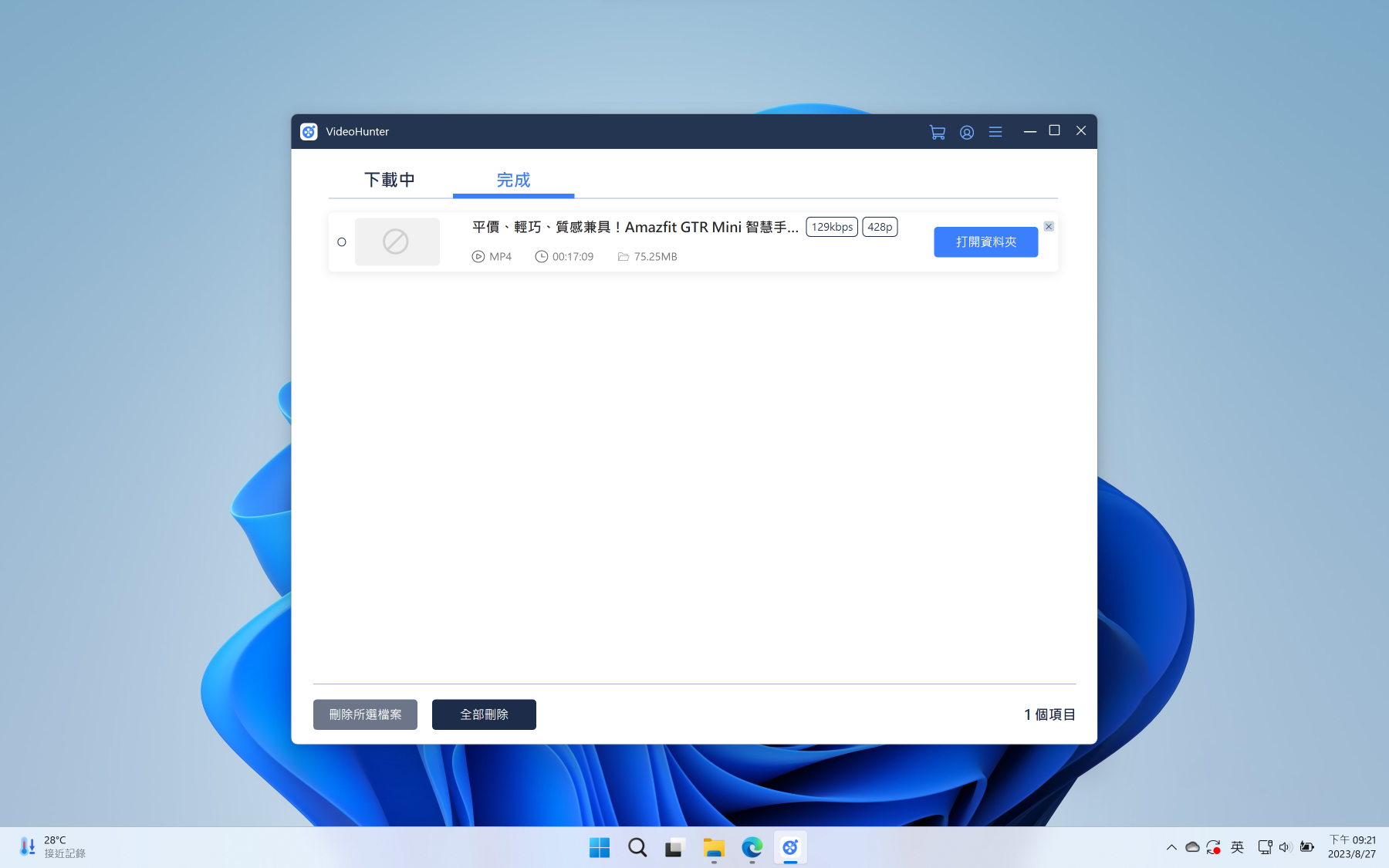1389x868 pixels.
Task: Click the 428p resolution badge
Action: point(880,227)
